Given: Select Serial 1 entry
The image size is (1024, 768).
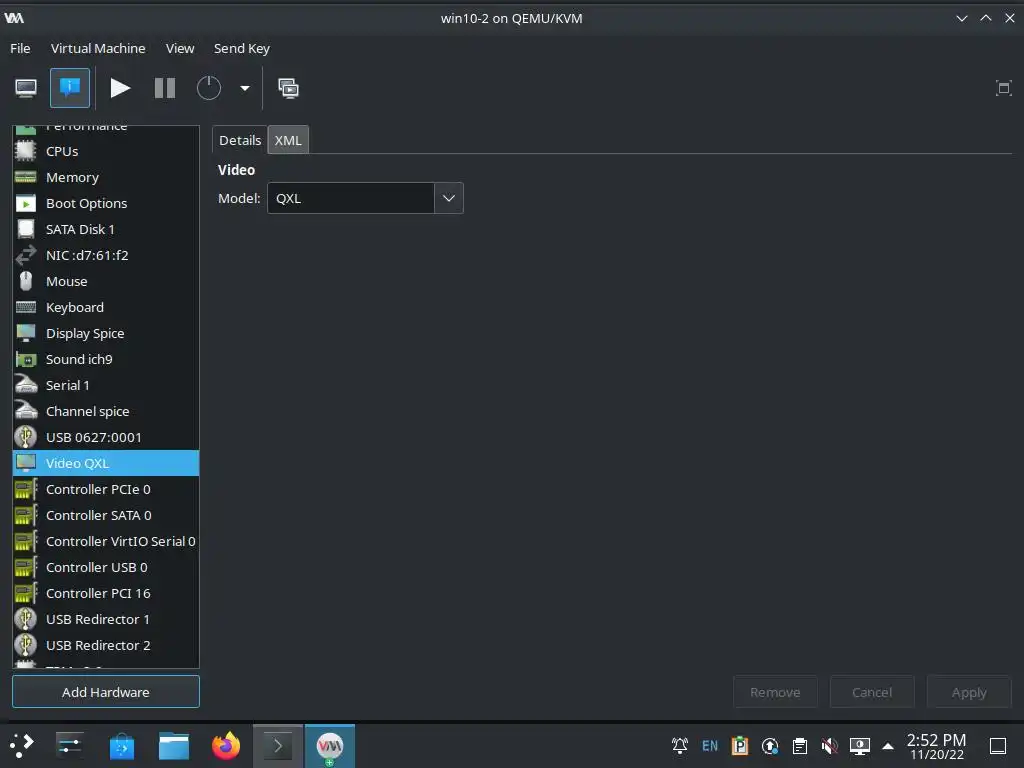Looking at the screenshot, I should 106,385.
